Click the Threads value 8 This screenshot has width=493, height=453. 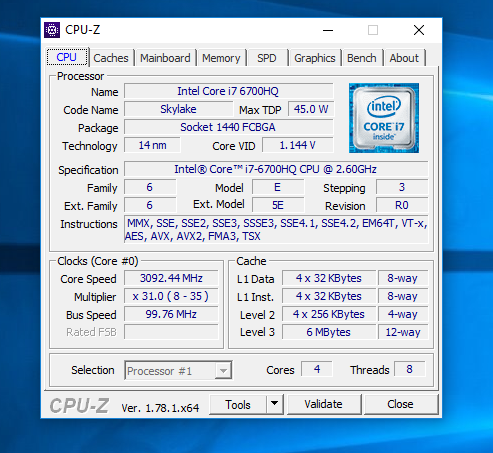[410, 369]
